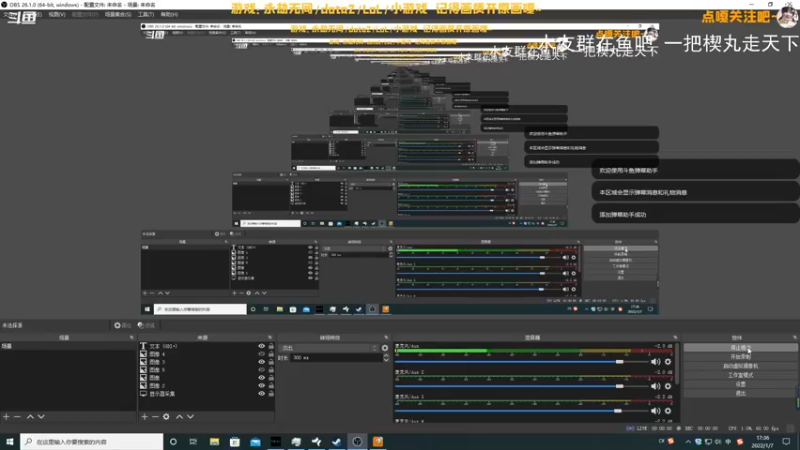Mute the 麦克风/Aux 2 channel speaker icon

point(656,386)
